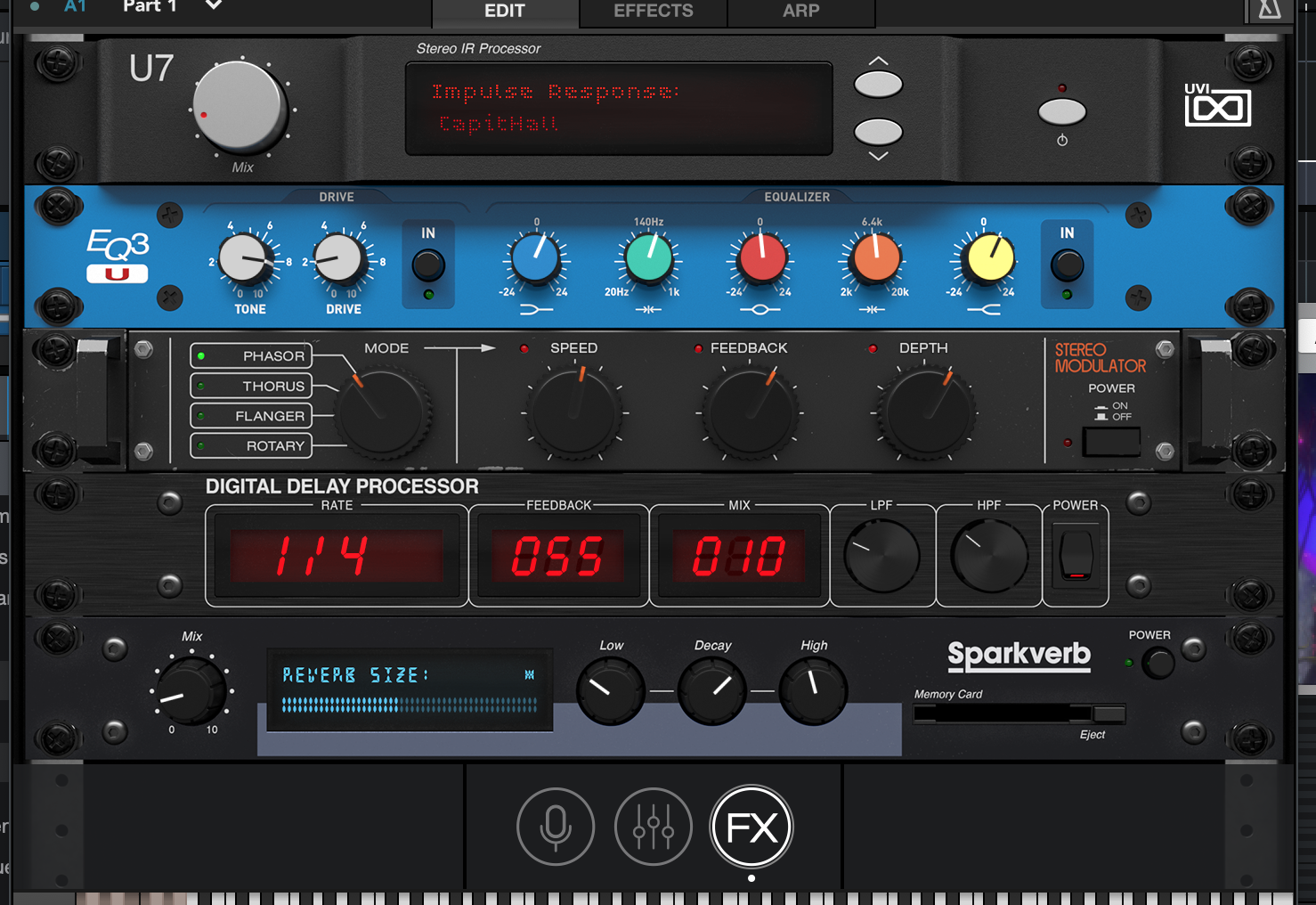Toggle the Digital Delay Processor power rocker
This screenshot has width=1316, height=905.
(1076, 555)
